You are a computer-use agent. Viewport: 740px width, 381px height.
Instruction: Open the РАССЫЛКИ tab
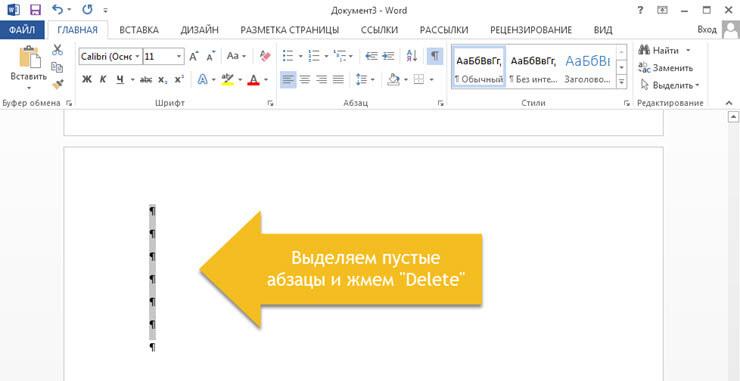coord(444,30)
